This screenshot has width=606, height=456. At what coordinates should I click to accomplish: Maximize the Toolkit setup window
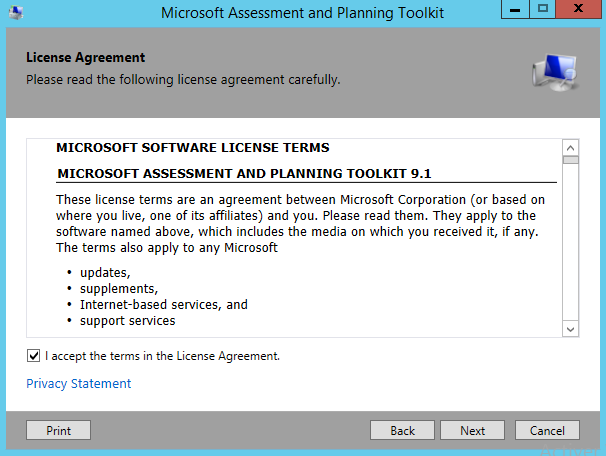coord(543,10)
